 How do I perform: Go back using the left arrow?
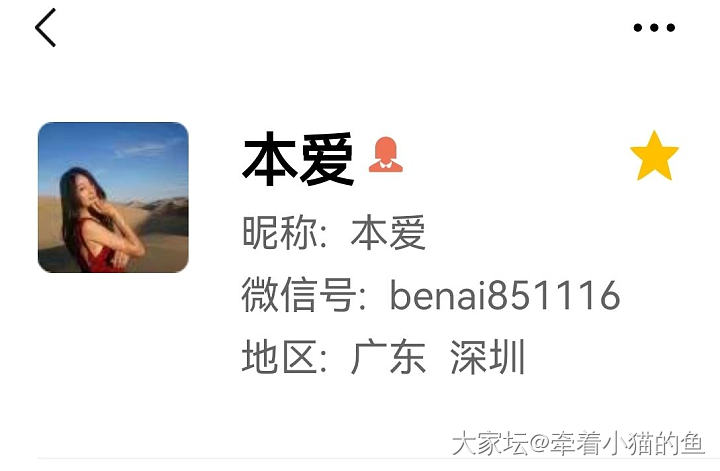coord(45,28)
